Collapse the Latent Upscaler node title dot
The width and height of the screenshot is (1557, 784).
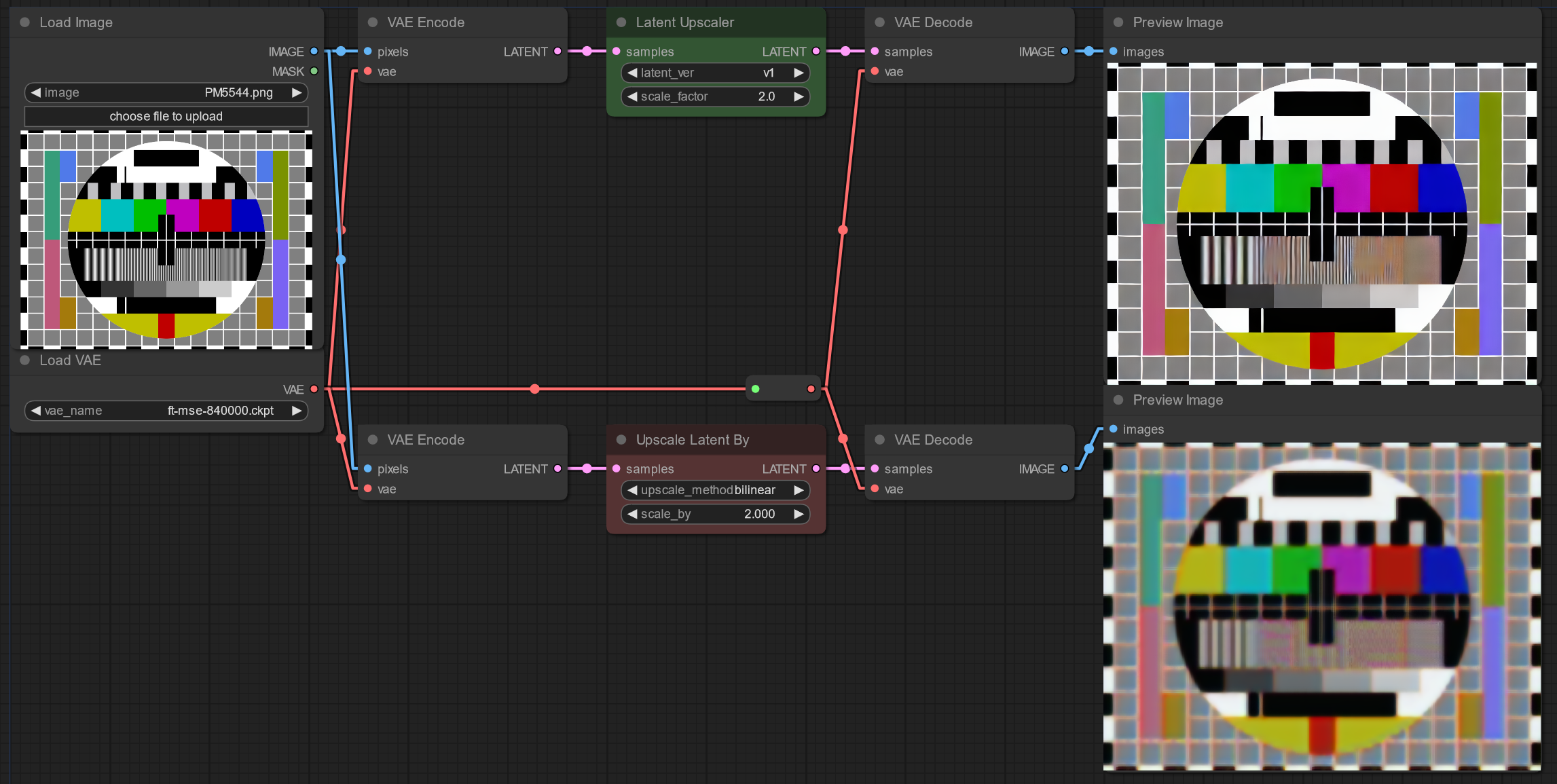click(x=621, y=22)
